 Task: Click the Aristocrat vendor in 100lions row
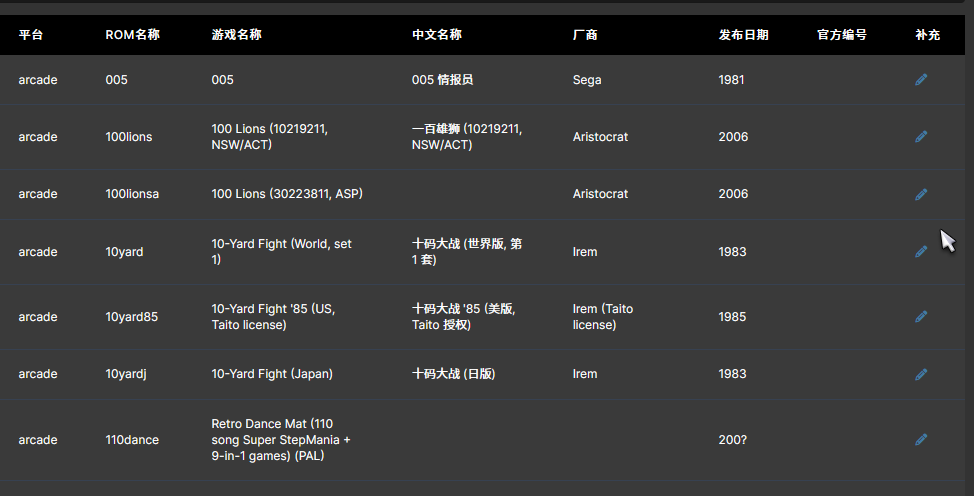pos(600,137)
